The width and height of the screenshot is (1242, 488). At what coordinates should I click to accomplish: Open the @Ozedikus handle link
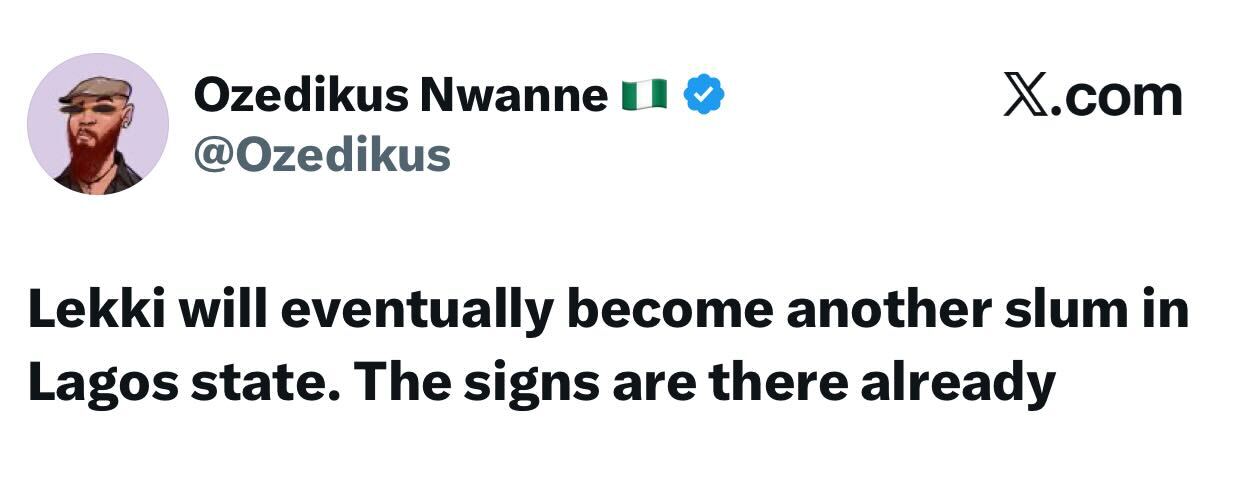[321, 155]
